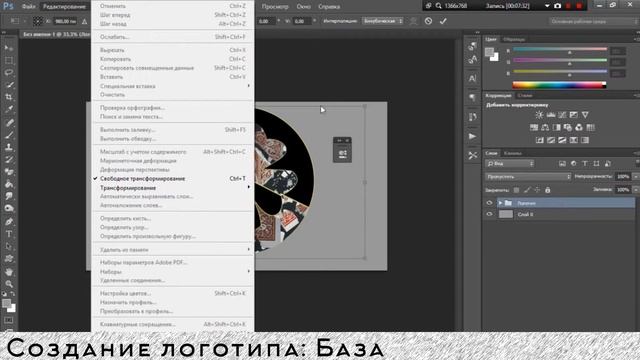The width and height of the screenshot is (640, 360).
Task: Hide the folder group layer via eye
Action: 489,203
